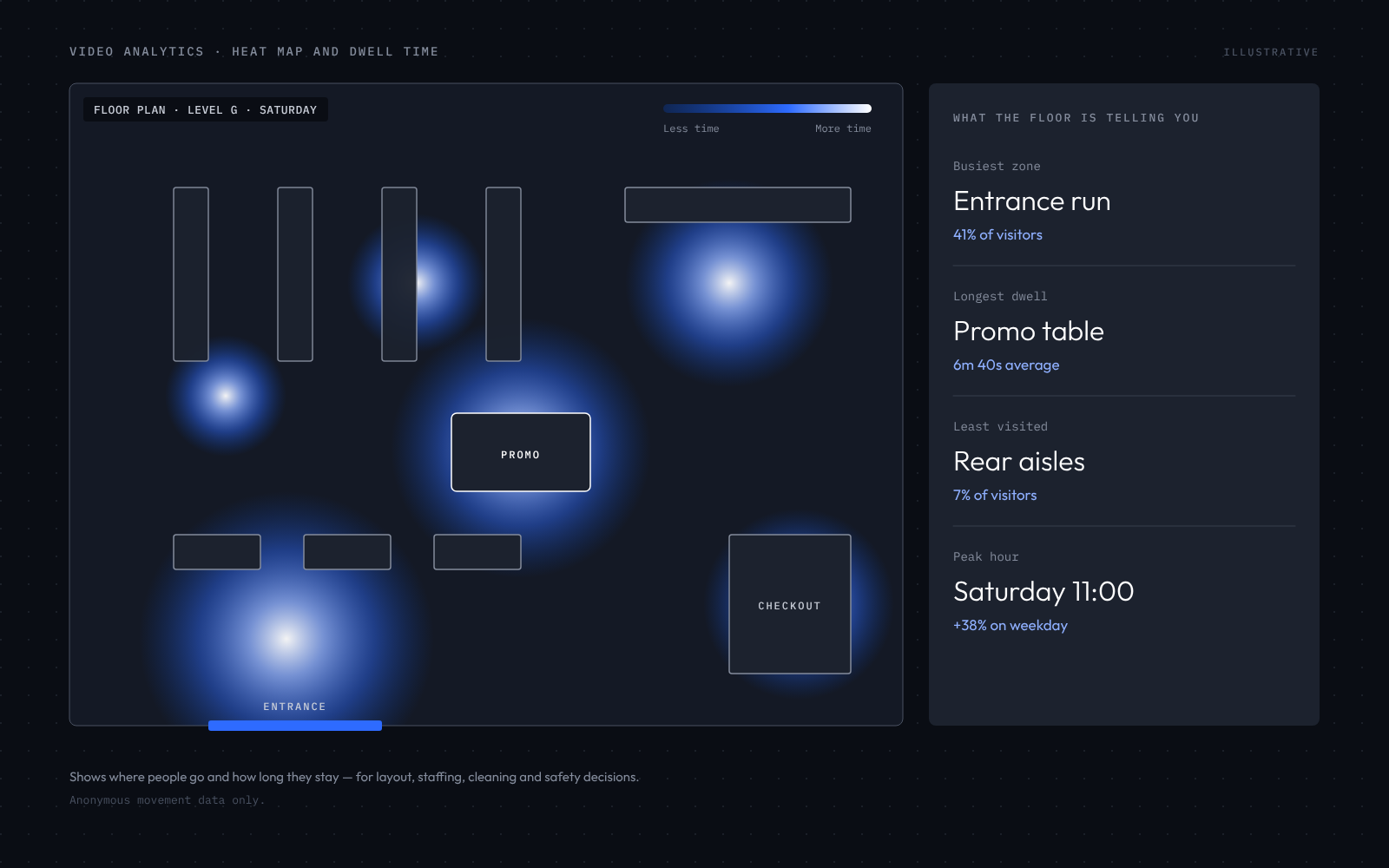Click the blue ENTRANCE bar

point(295,726)
